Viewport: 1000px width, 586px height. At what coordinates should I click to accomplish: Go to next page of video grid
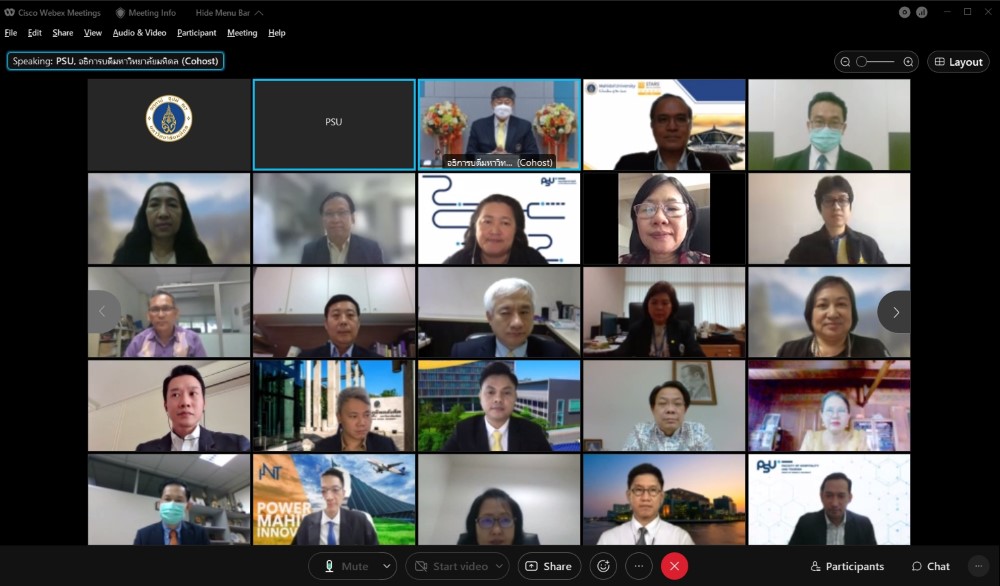[895, 312]
